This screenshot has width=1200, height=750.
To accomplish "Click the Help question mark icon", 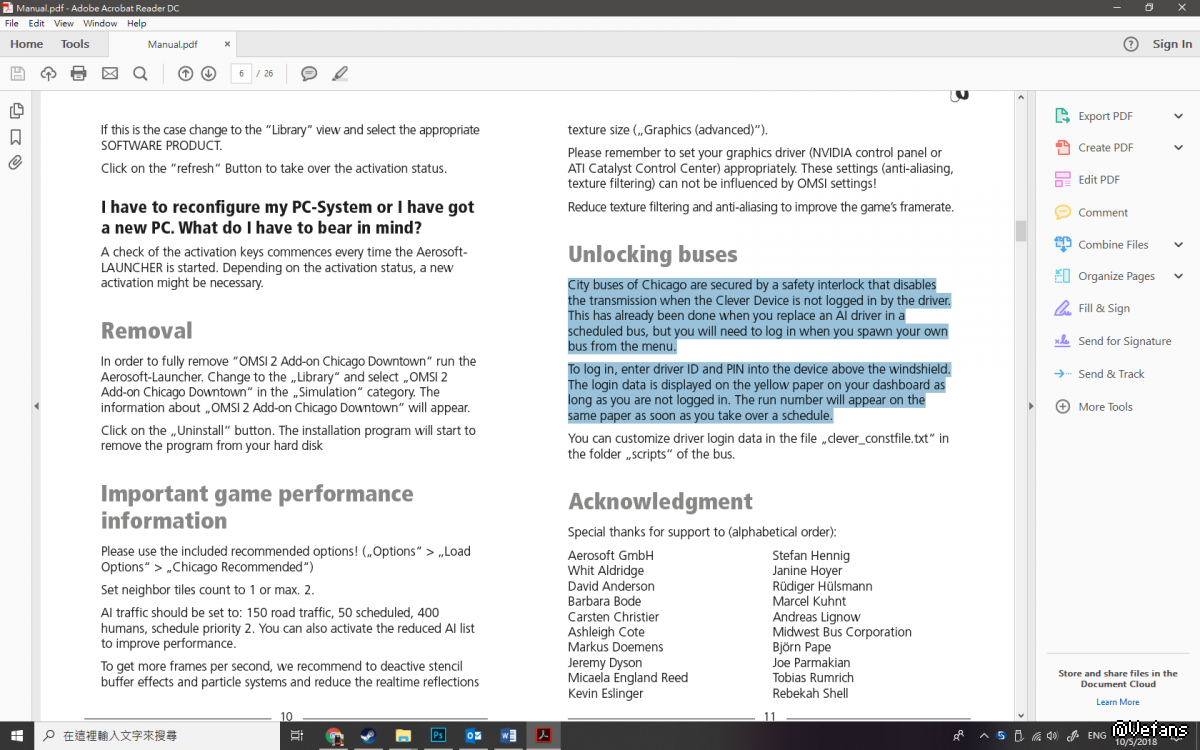I will (1131, 44).
